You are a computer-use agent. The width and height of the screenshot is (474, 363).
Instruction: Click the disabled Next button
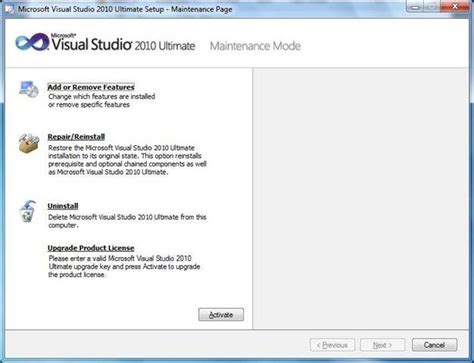(382, 345)
